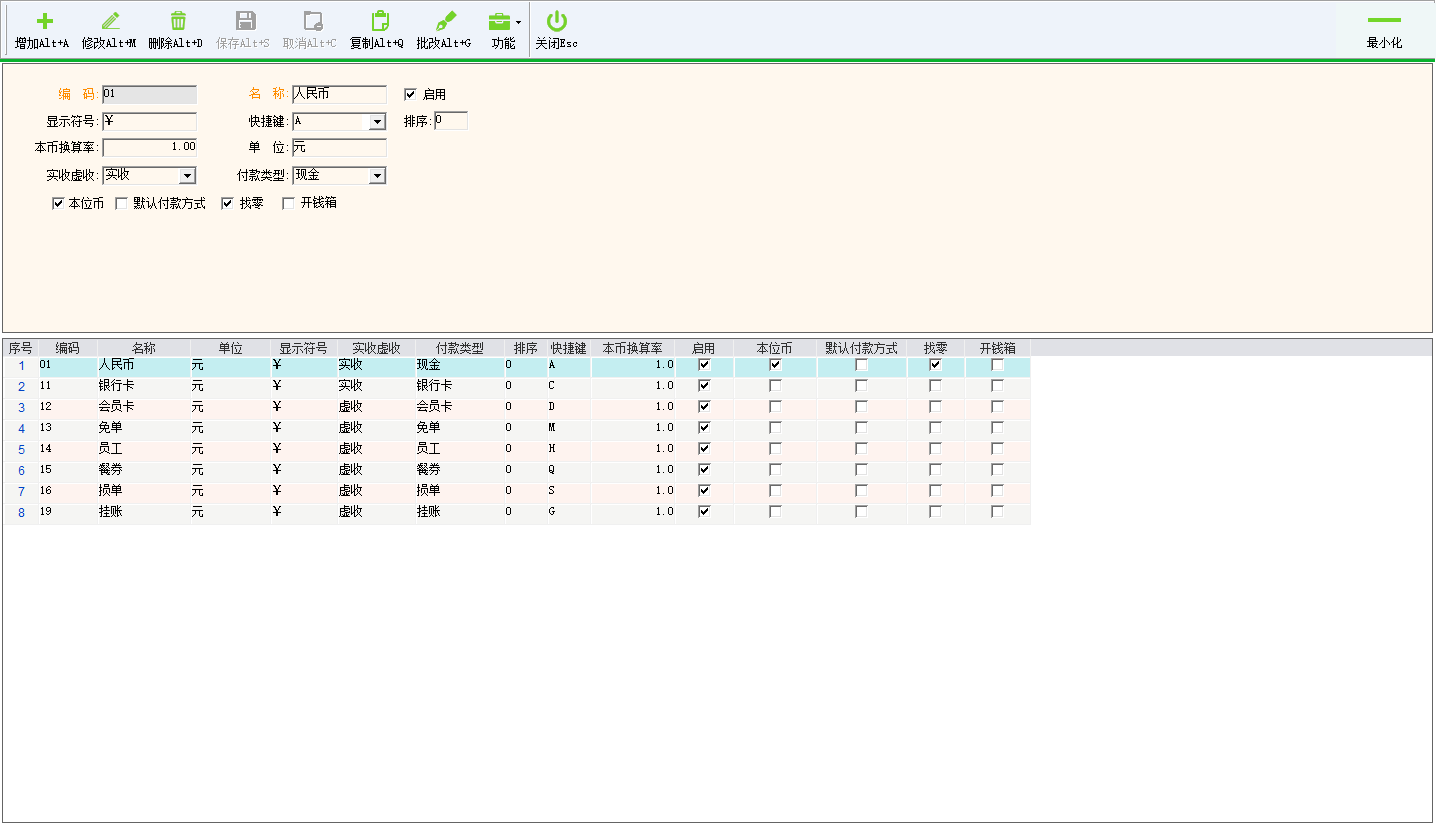Open the 付款类型 dropdown
The height and width of the screenshot is (826, 1436).
(377, 176)
